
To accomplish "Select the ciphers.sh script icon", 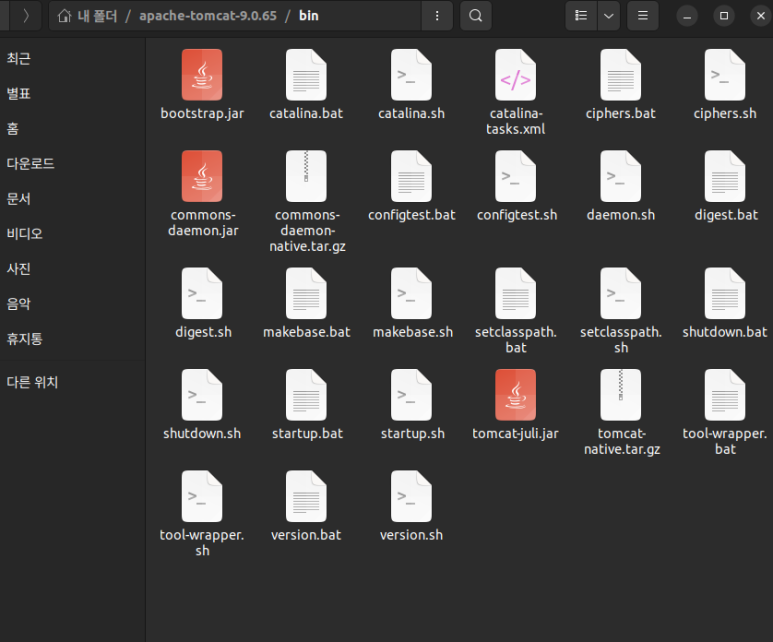I will click(x=725, y=75).
